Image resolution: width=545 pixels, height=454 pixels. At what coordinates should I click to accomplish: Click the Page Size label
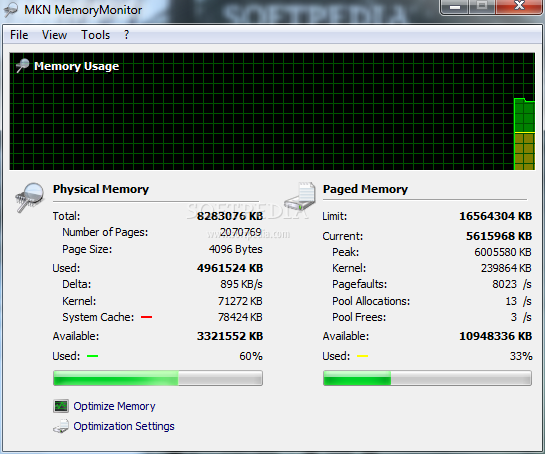click(87, 249)
